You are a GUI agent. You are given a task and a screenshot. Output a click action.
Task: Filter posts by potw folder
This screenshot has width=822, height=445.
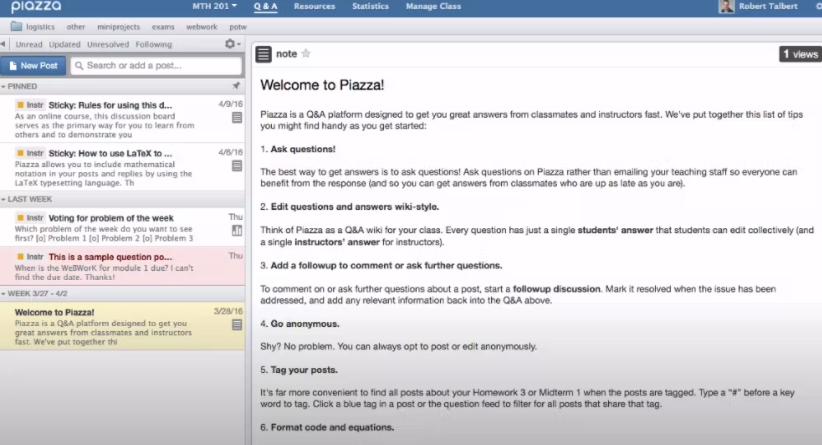tap(237, 27)
